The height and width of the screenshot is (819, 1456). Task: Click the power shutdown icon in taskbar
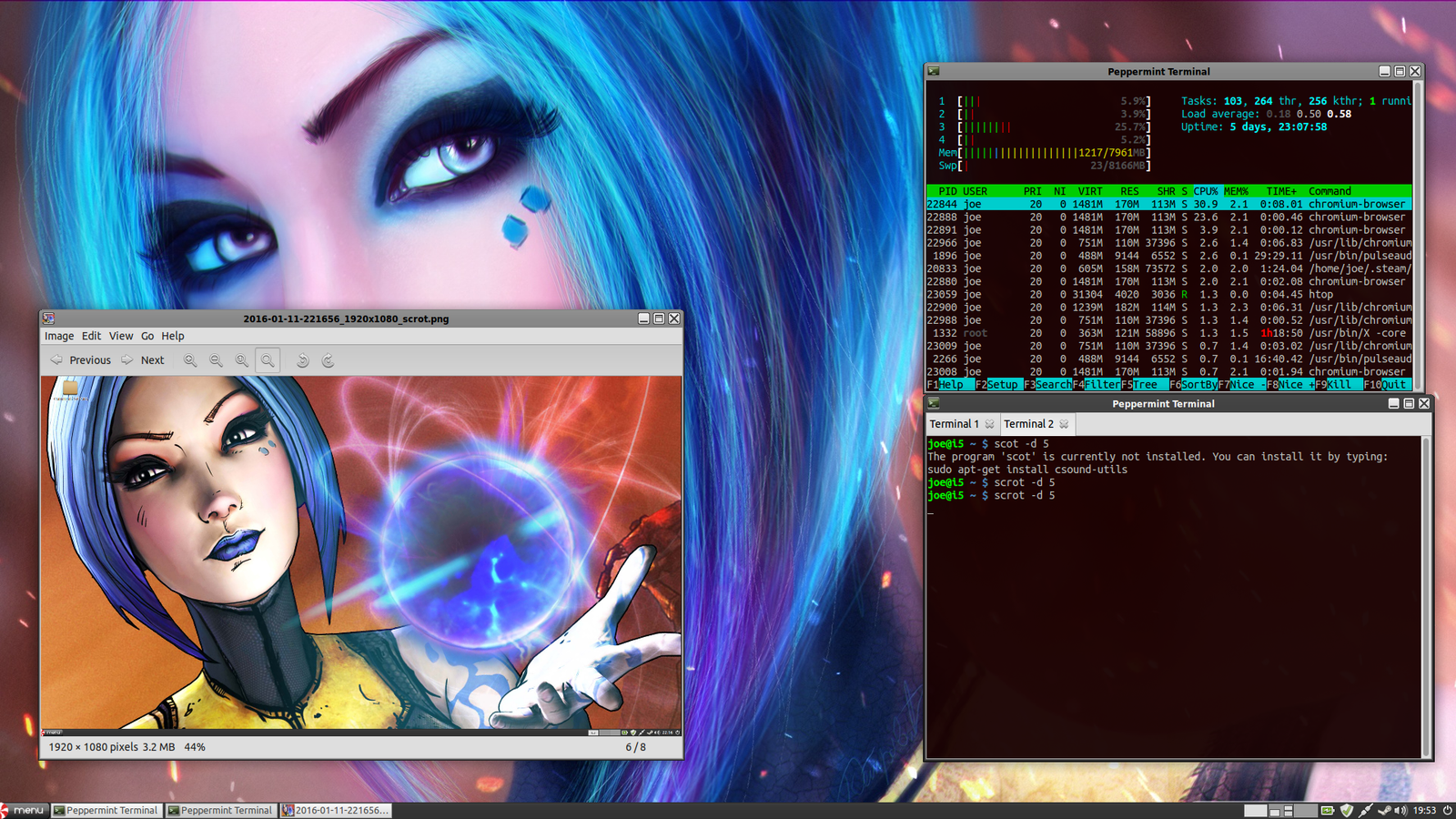1447,810
